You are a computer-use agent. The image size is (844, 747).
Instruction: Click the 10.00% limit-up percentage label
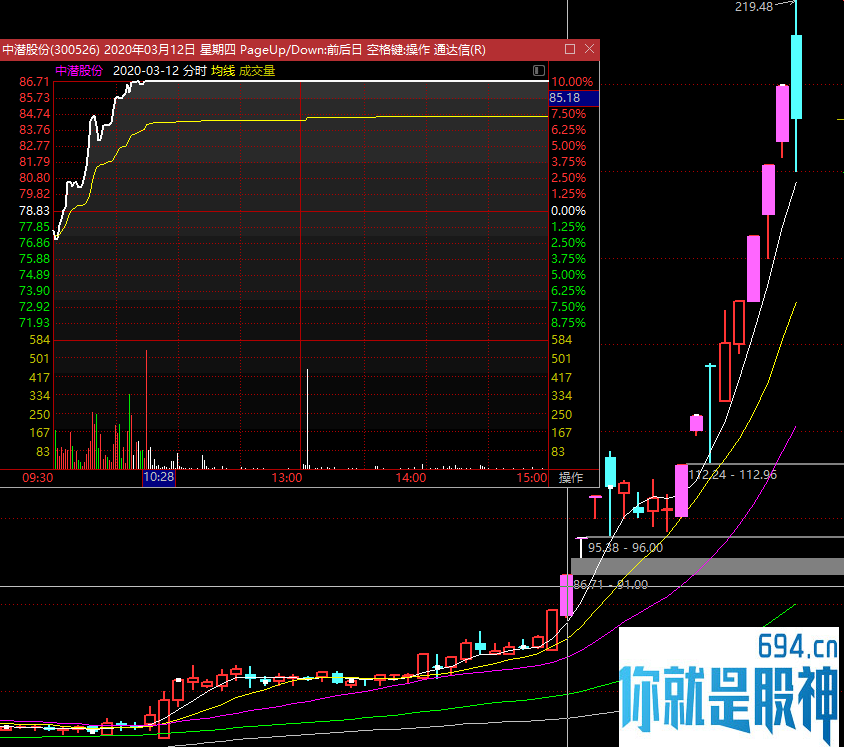coord(572,82)
